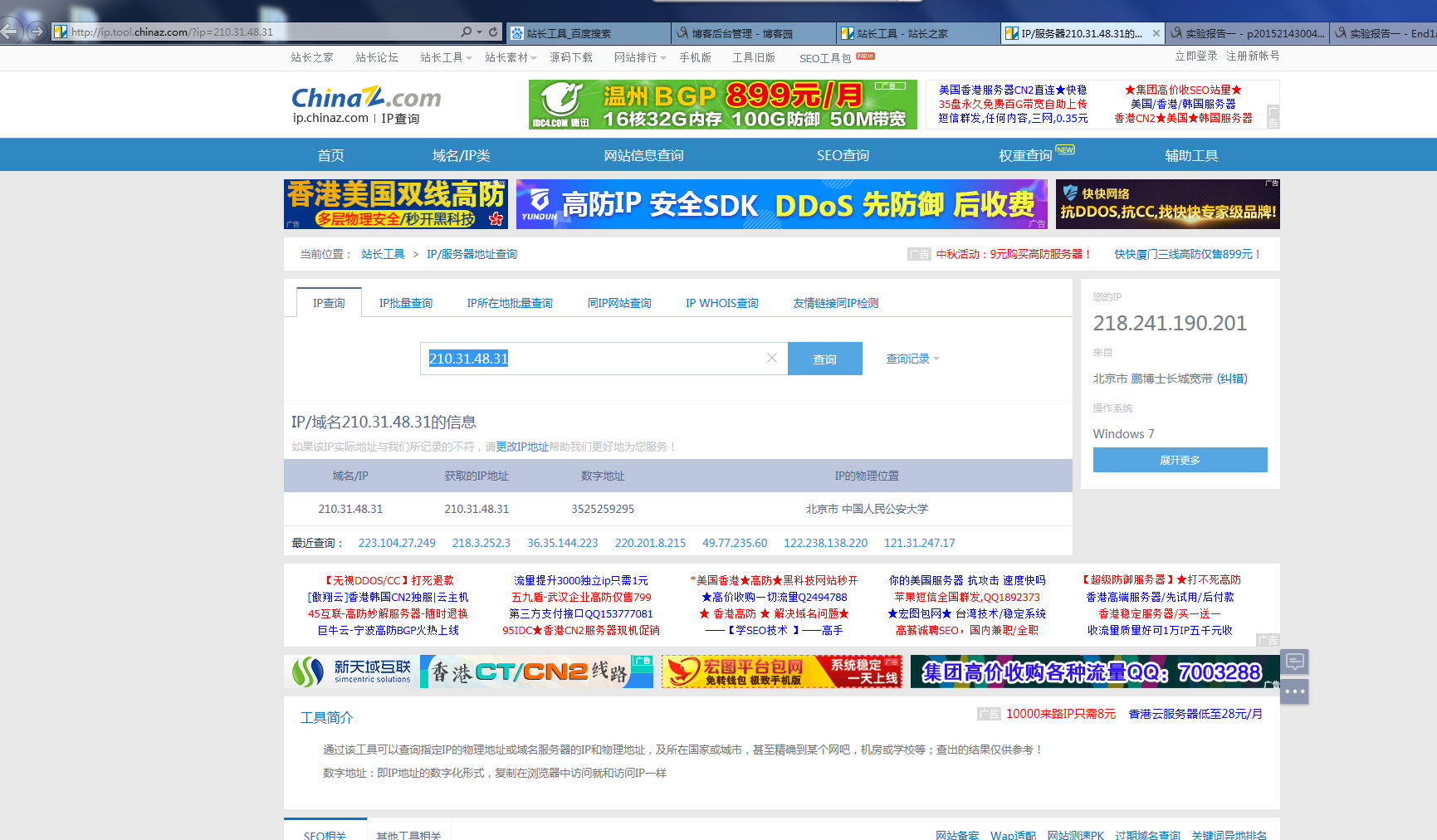
Task: Click 3525259295 in the 数字地址 column
Action: [603, 509]
